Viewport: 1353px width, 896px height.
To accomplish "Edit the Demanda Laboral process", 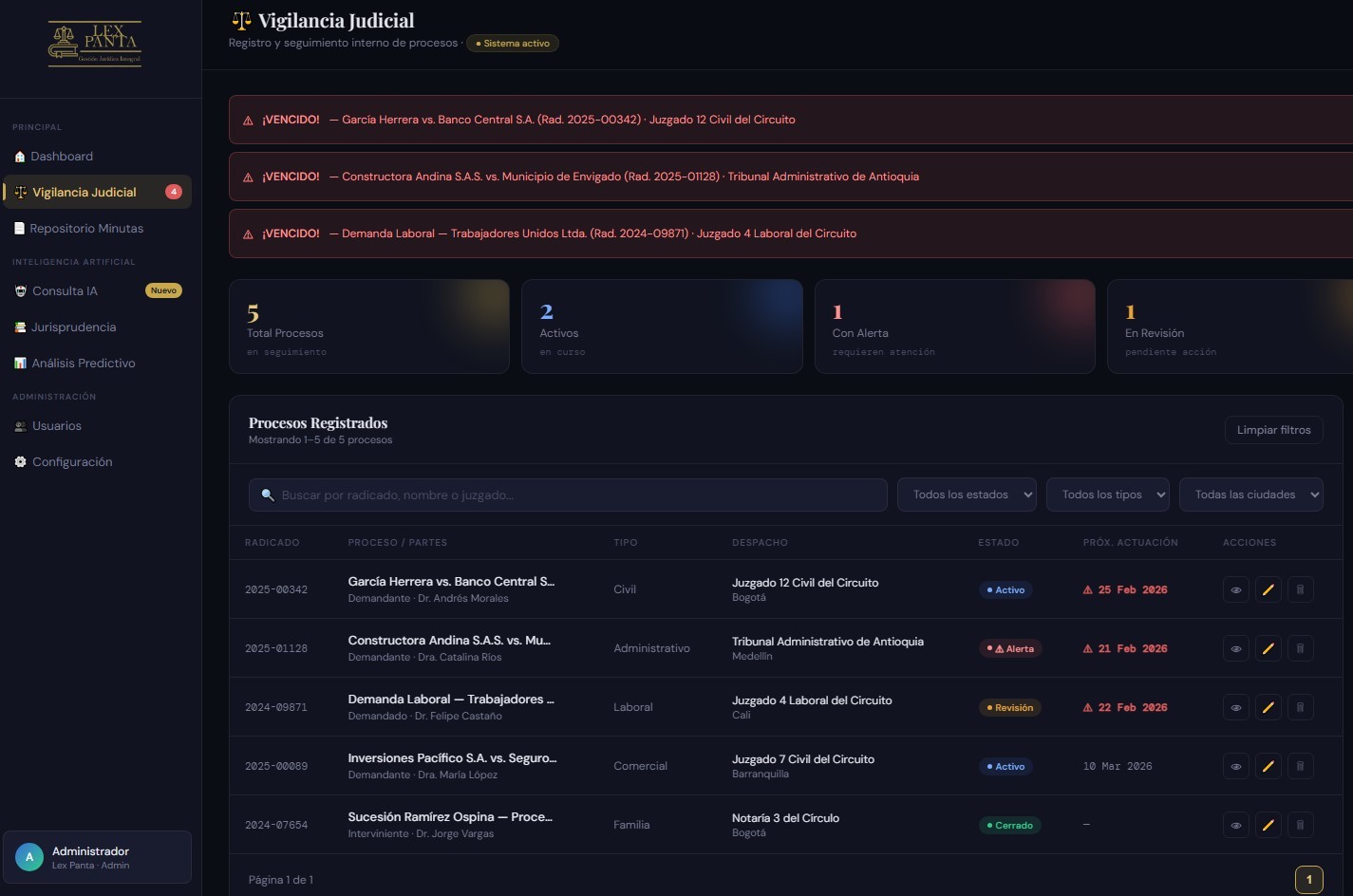I will 1268,707.
